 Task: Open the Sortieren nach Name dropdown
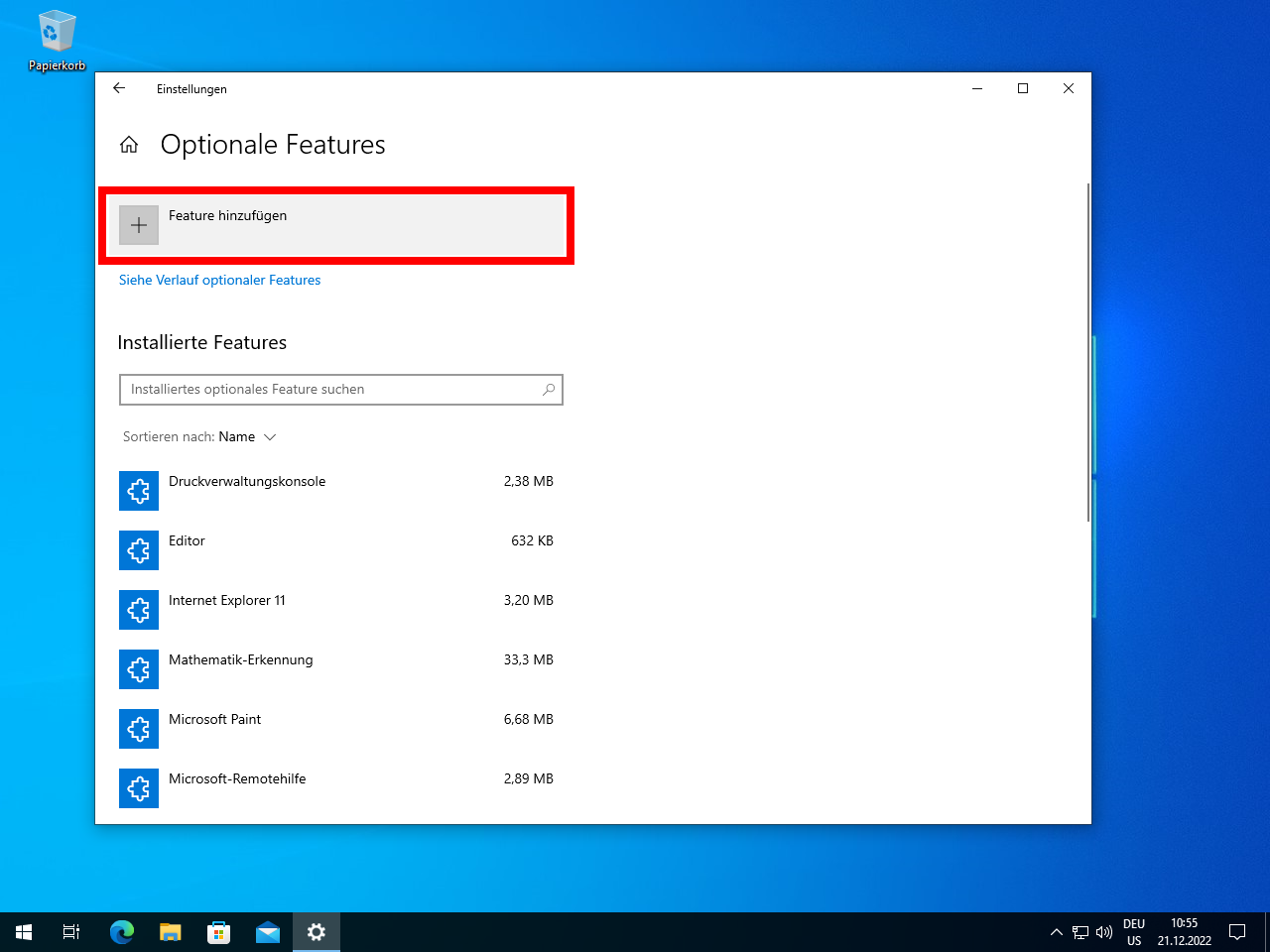pos(199,437)
